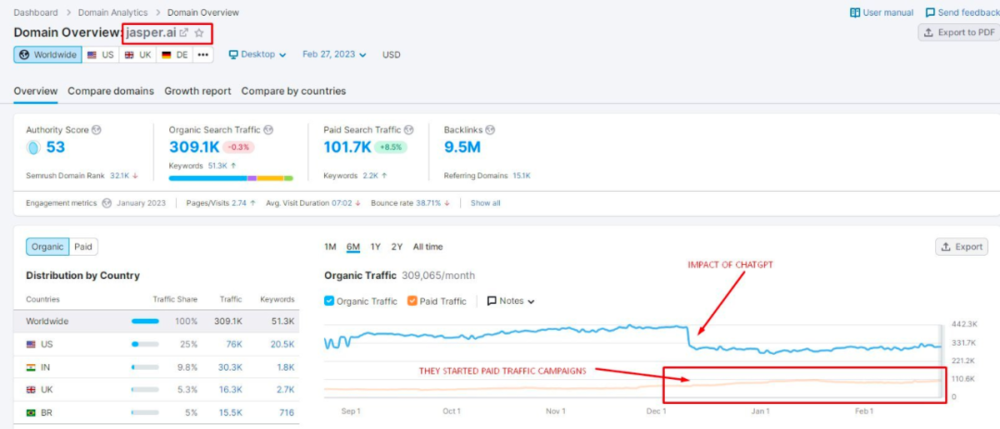1000x429 pixels.
Task: Select the 1Y time range option
Action: [375, 247]
